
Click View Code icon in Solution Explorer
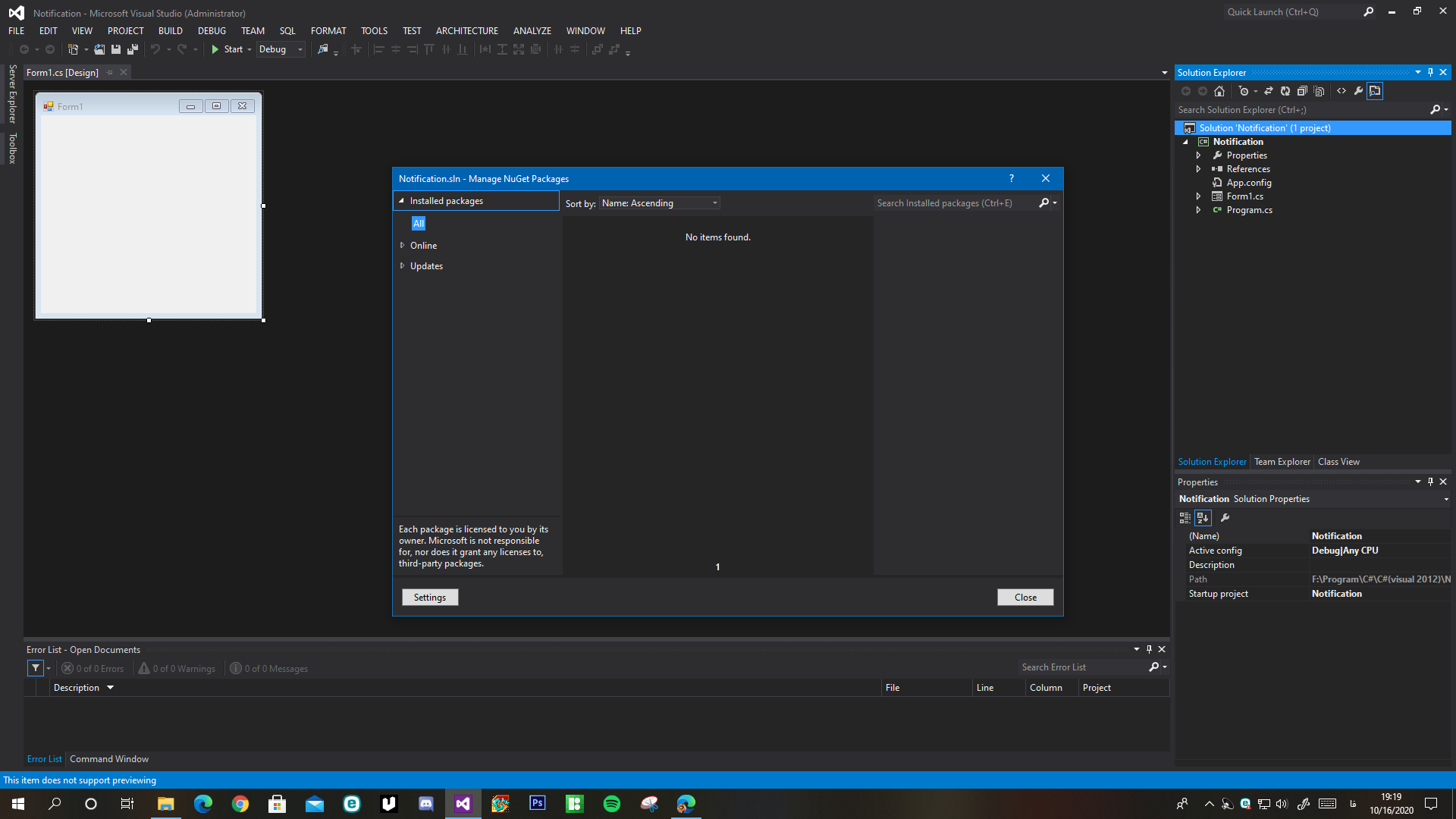point(1341,91)
